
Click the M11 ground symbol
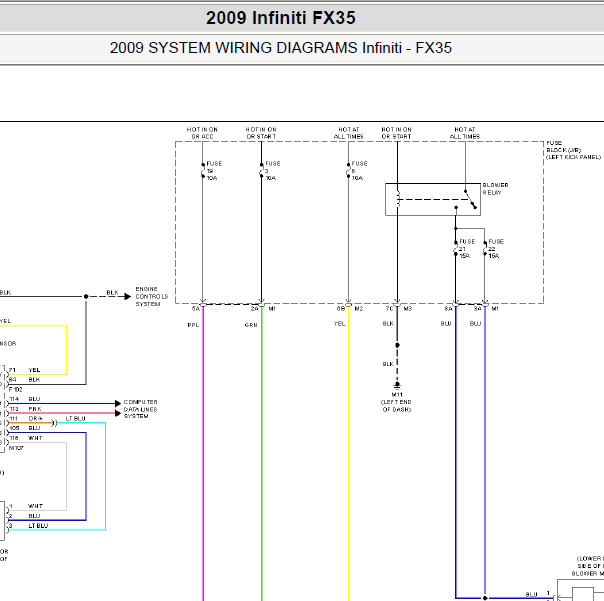coord(397,385)
